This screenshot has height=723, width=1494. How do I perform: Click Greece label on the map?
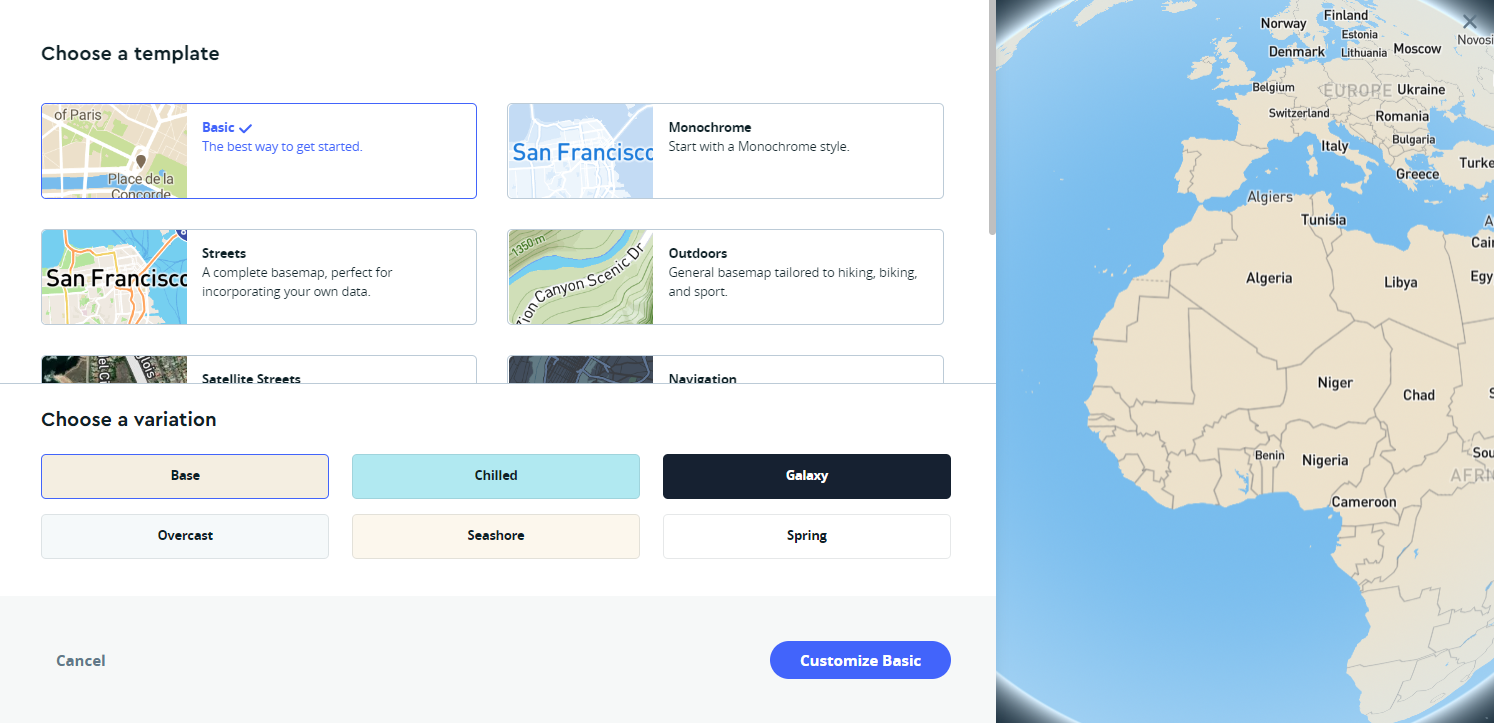point(1417,174)
